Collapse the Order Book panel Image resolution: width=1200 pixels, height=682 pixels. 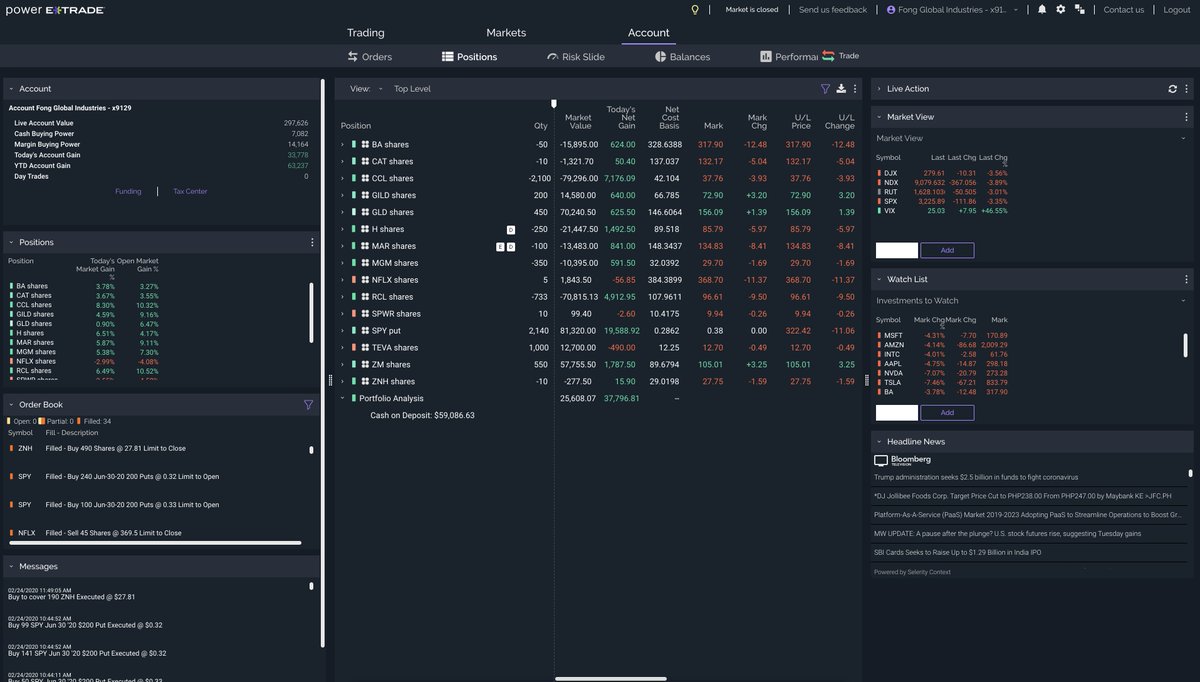(11, 405)
